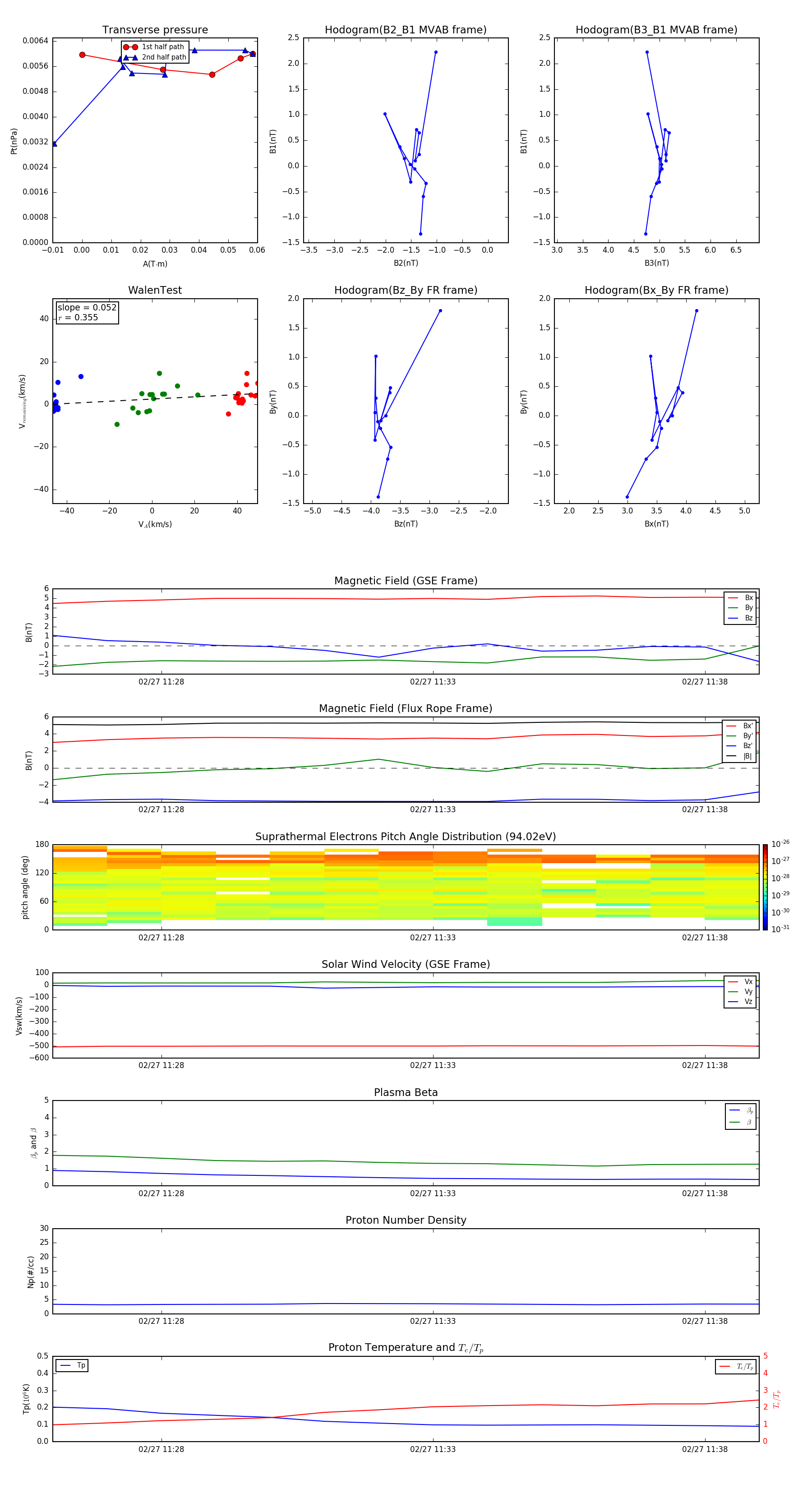
Task: Click the "Hodogram(B2_B1 MVAB frame)" title
Action: pyautogui.click(x=406, y=30)
